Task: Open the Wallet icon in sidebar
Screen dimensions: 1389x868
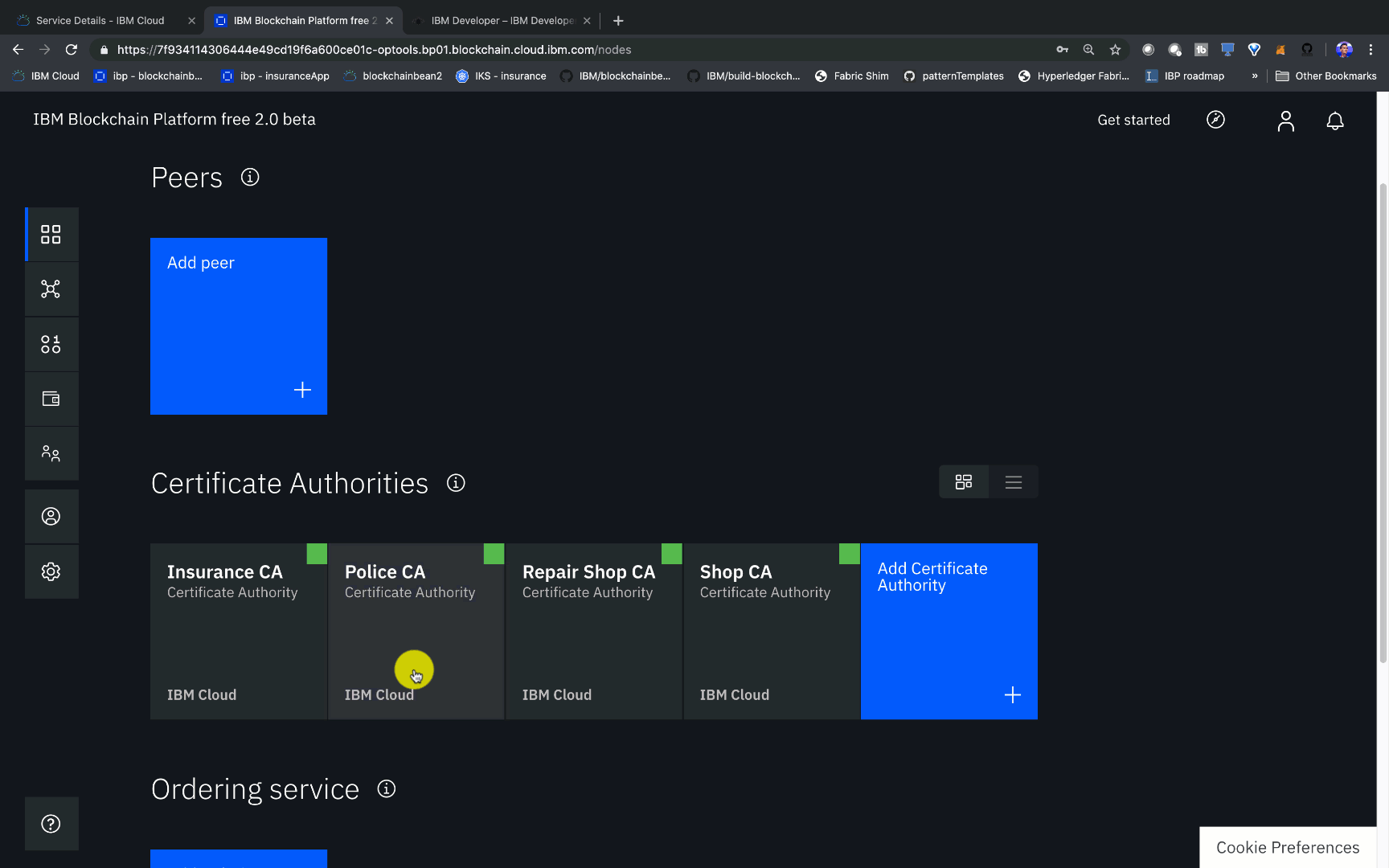Action: tap(51, 399)
